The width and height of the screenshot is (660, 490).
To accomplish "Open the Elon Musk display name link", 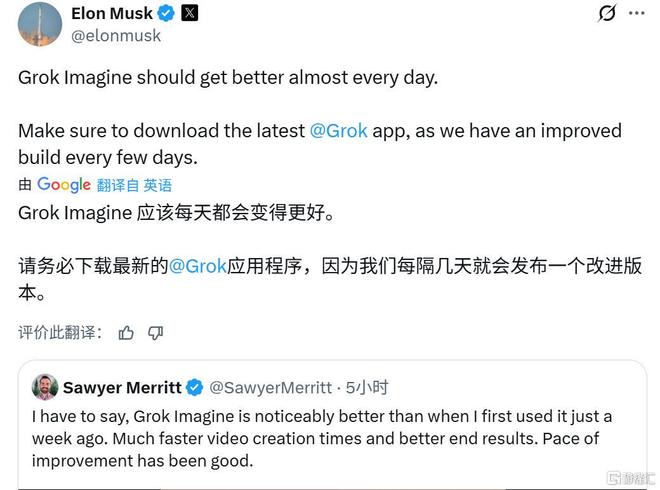I will 111,13.
